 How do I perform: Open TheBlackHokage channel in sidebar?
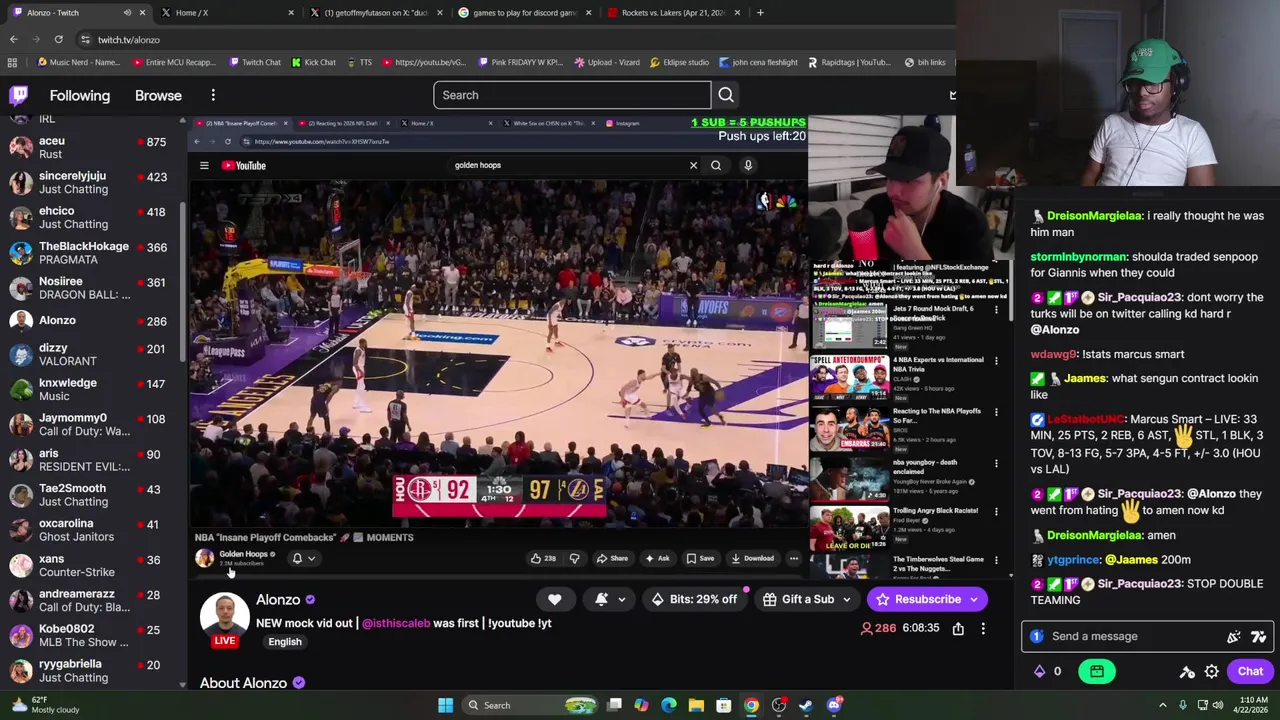click(x=90, y=253)
